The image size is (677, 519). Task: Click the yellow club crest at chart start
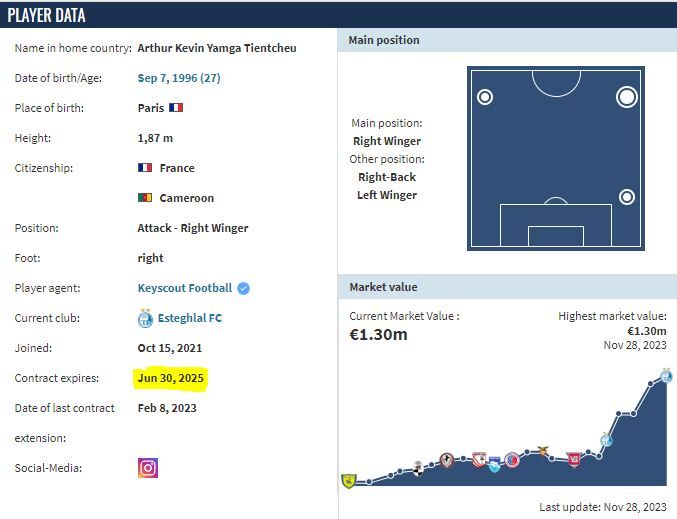coord(349,481)
